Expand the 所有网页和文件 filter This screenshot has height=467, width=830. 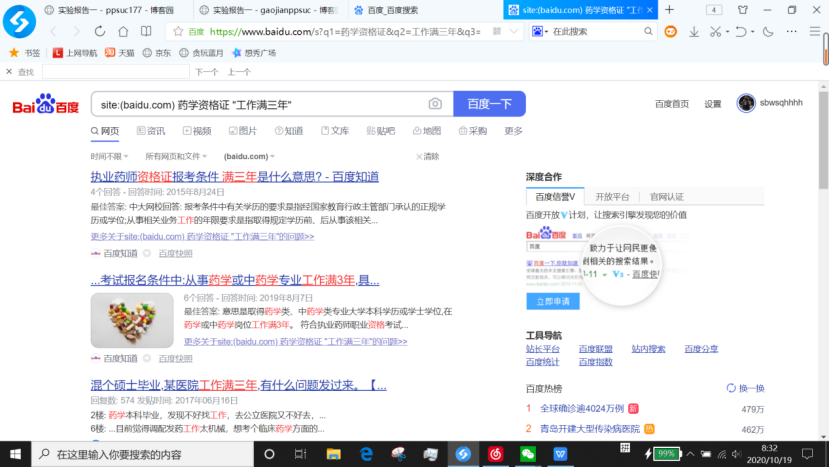pyautogui.click(x=176, y=156)
